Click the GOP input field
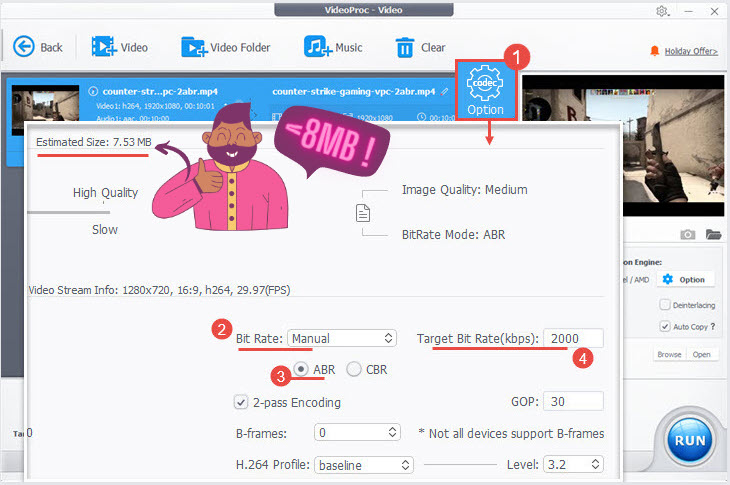Viewport: 730px width, 485px height. tap(574, 401)
